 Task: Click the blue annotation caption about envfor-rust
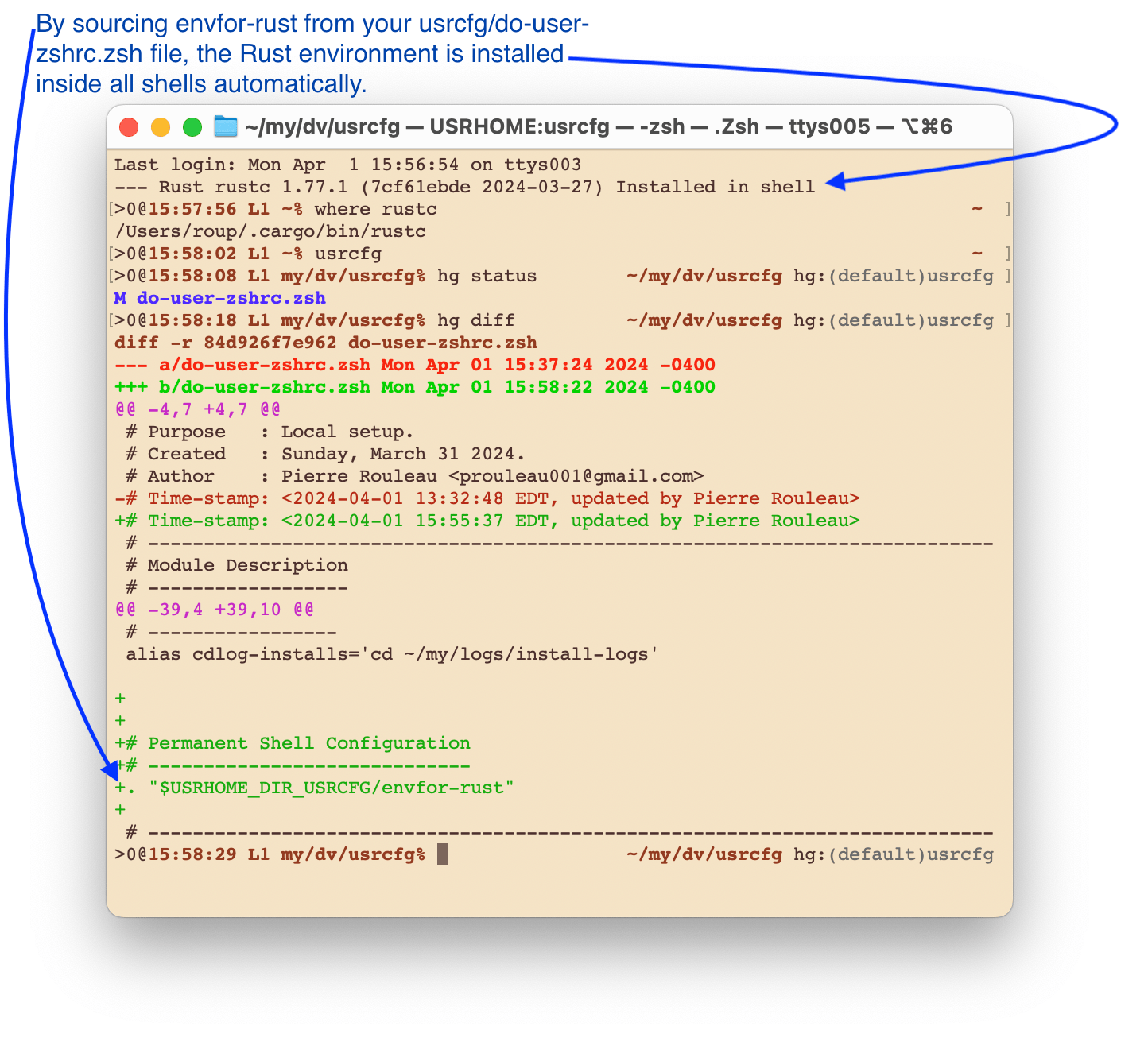(312, 54)
